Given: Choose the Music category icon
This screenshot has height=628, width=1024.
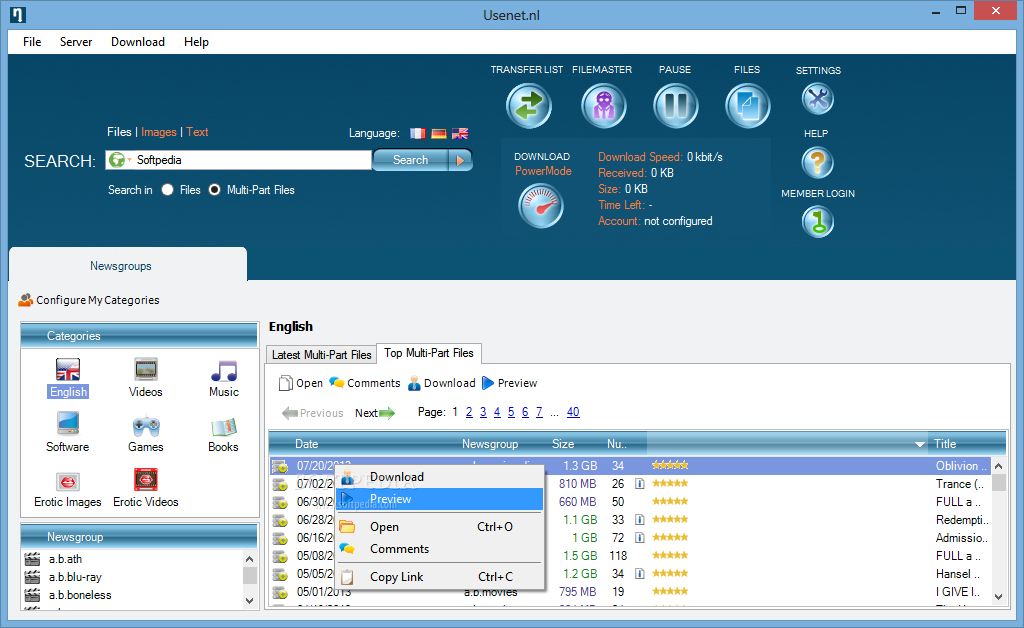Looking at the screenshot, I should coord(223,370).
